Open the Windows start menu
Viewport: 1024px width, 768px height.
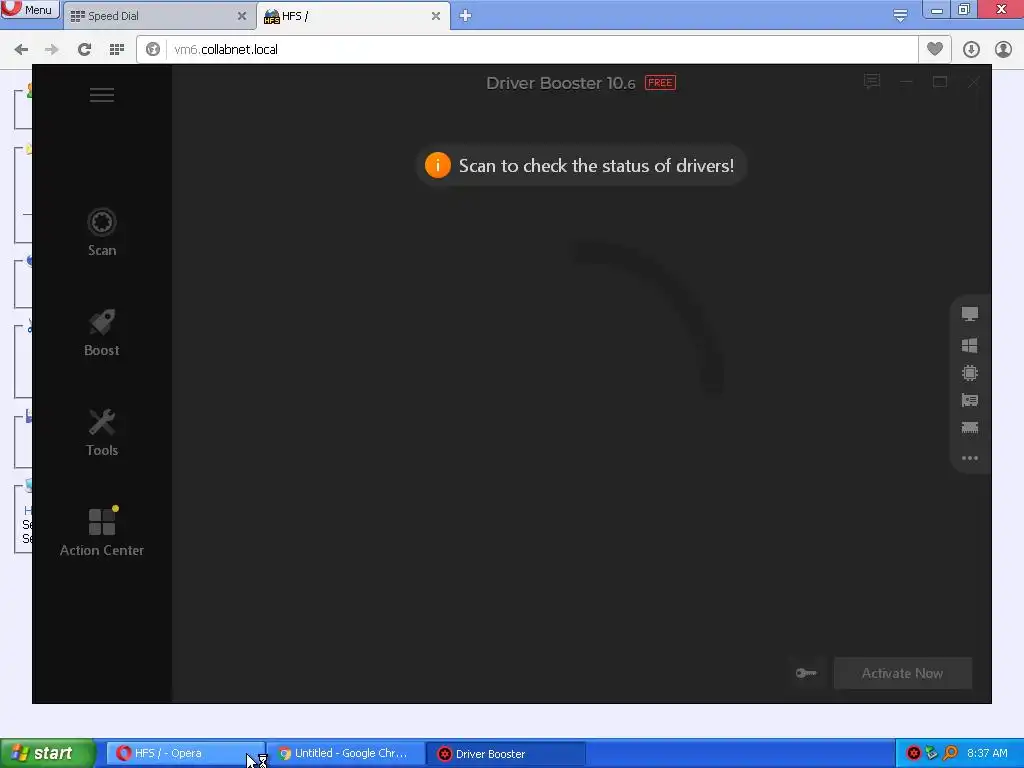click(x=48, y=754)
